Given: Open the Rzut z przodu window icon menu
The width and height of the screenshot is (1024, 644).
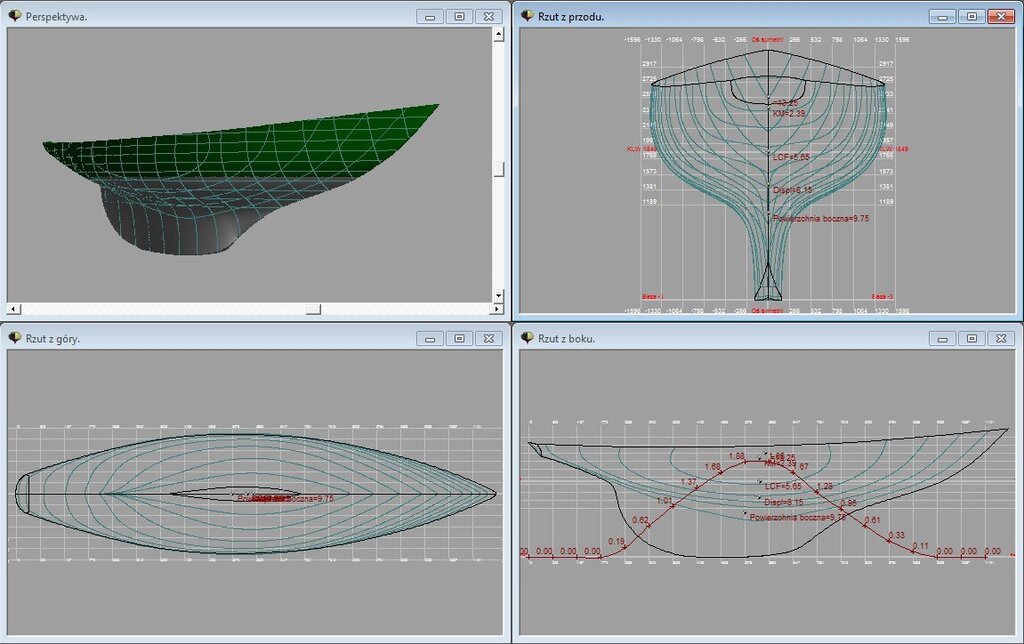Looking at the screenshot, I should coord(526,16).
